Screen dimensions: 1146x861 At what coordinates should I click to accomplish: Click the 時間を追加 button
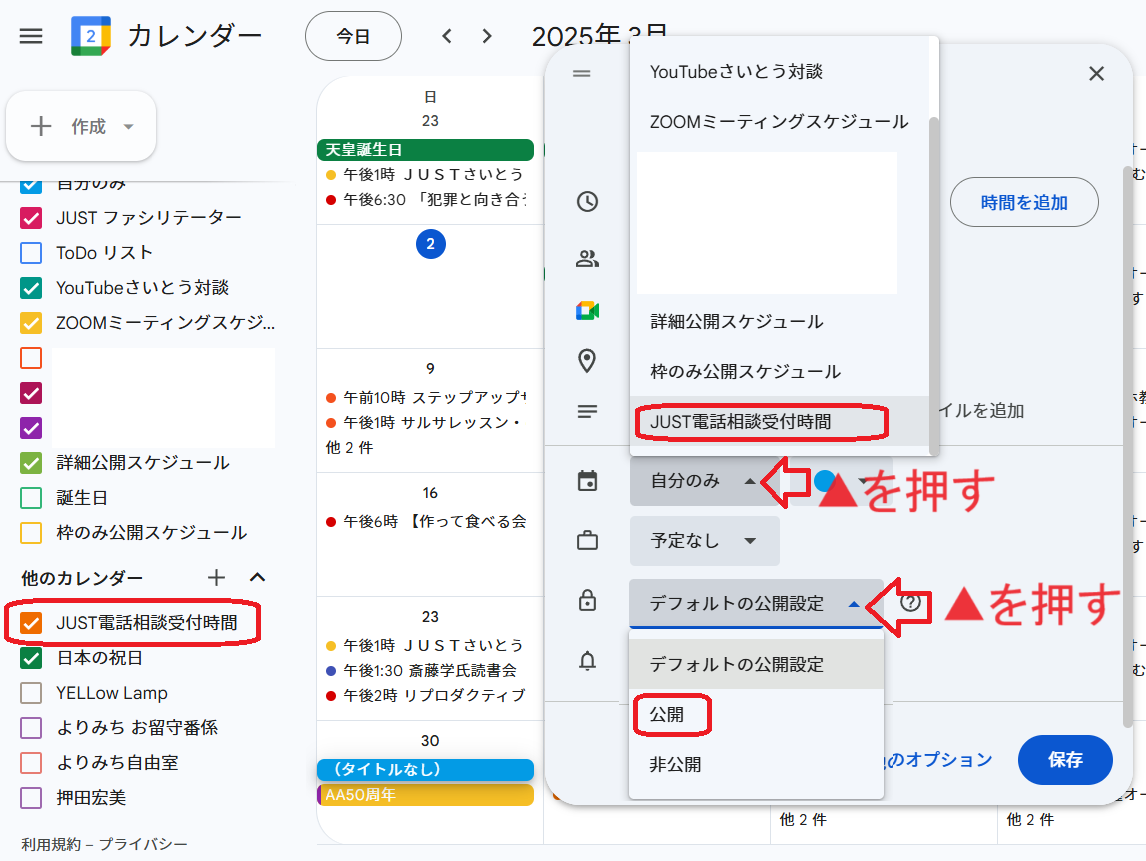(x=1023, y=202)
